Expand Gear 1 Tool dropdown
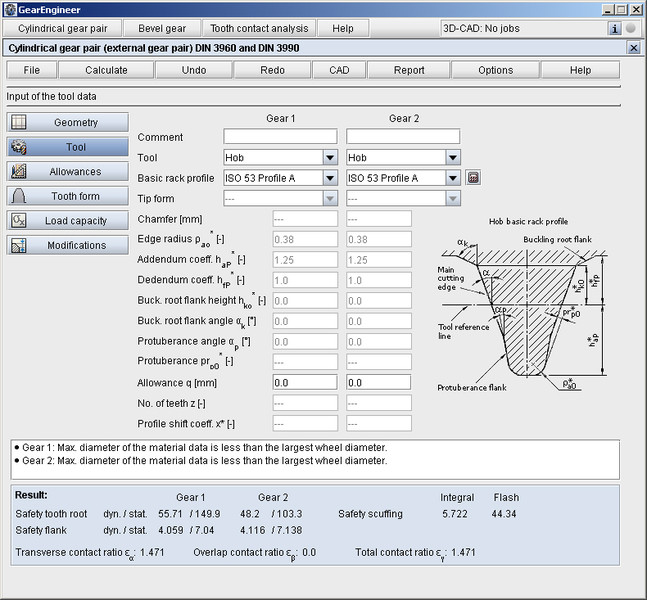The width and height of the screenshot is (647, 600). (330, 158)
